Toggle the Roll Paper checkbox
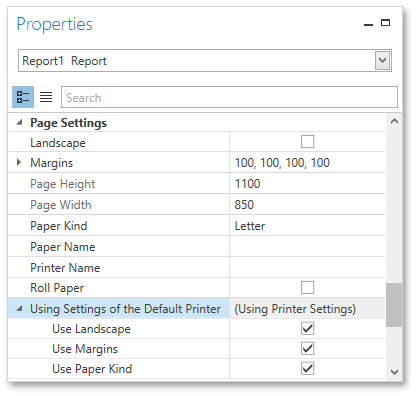416x396 pixels. coord(307,287)
